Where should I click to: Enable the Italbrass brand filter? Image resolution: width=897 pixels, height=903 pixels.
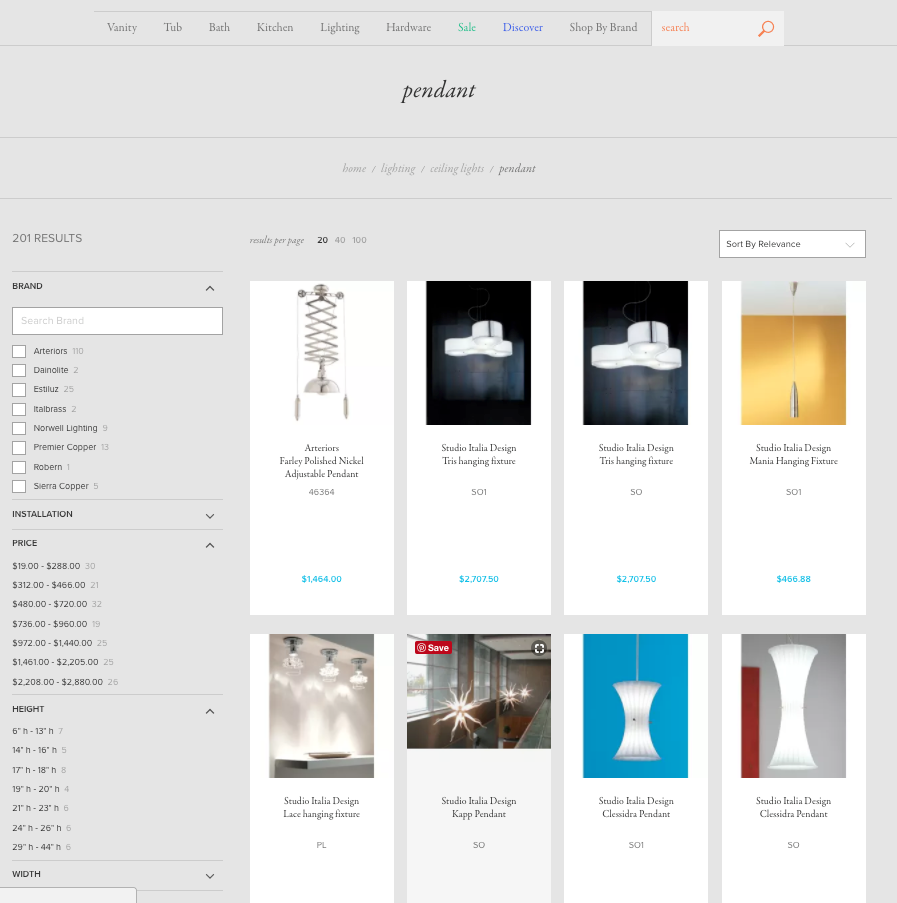click(19, 409)
